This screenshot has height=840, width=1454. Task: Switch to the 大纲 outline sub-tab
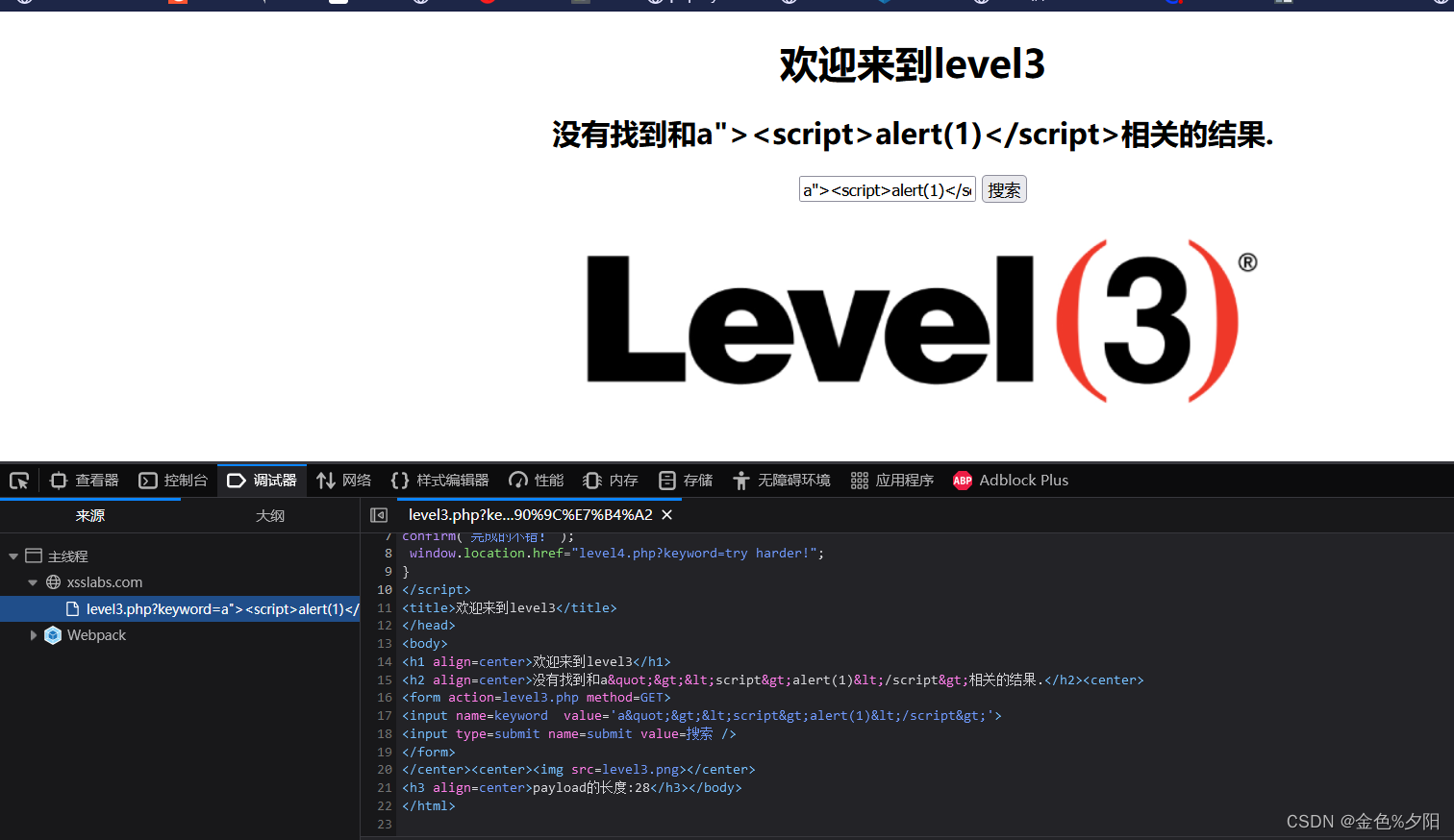click(270, 516)
